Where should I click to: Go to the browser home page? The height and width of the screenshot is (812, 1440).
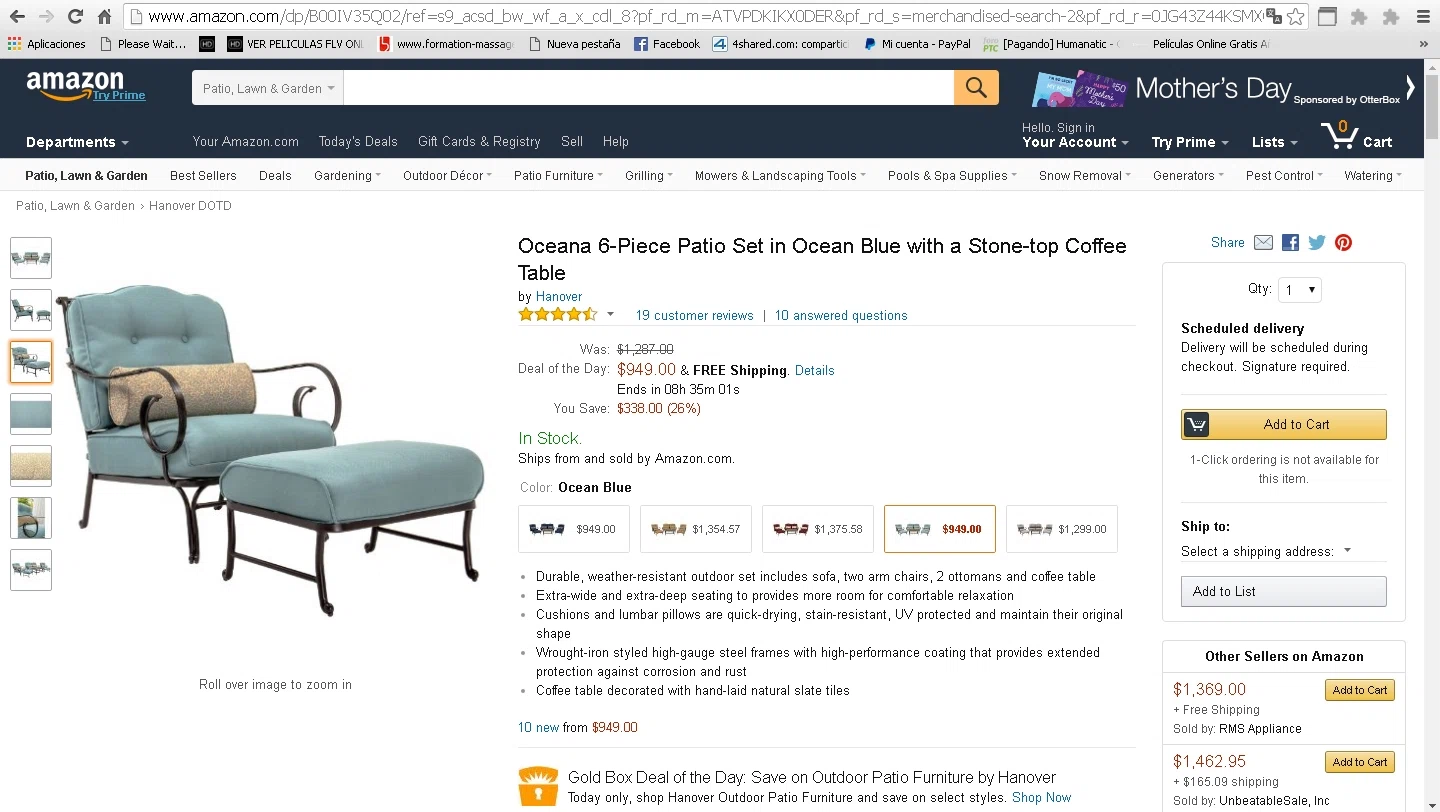pyautogui.click(x=104, y=16)
